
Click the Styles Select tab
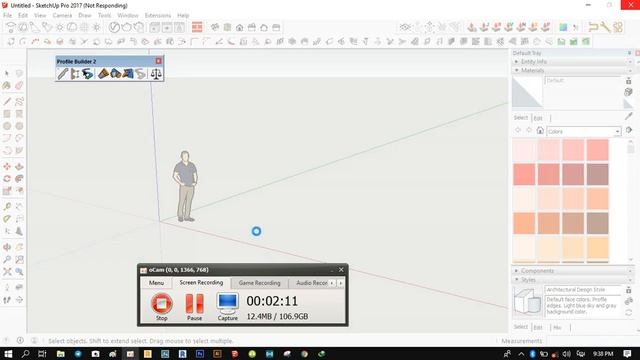point(520,327)
